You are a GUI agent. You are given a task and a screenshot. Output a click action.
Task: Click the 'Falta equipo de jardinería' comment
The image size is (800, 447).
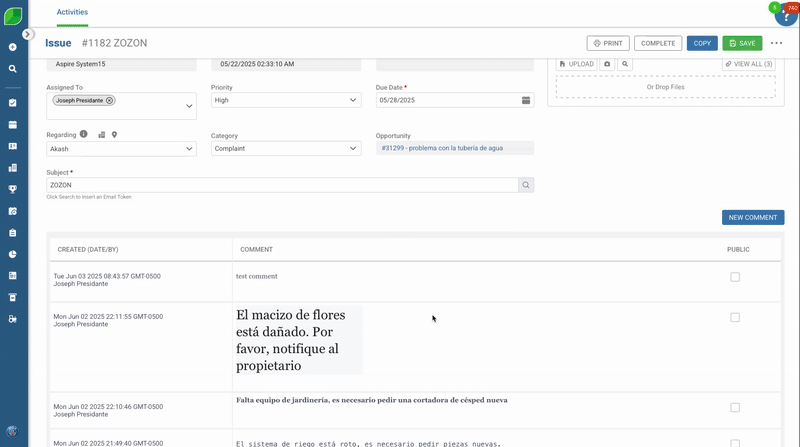(x=371, y=400)
